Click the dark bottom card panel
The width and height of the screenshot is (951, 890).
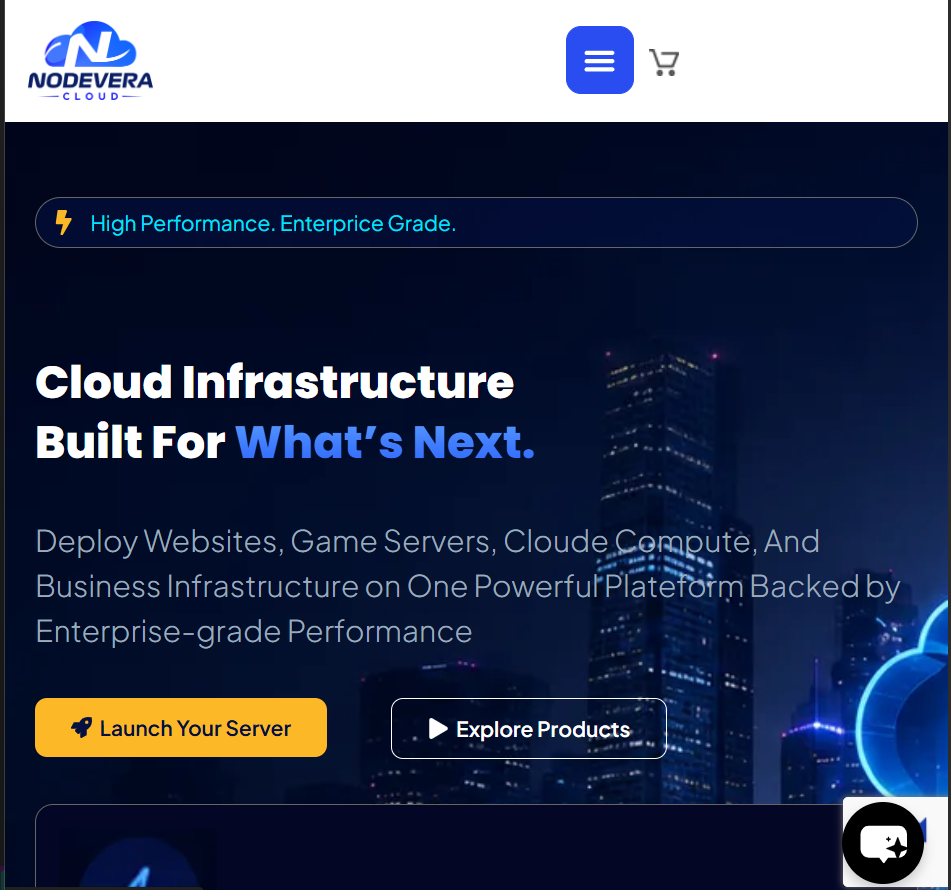tap(438, 847)
